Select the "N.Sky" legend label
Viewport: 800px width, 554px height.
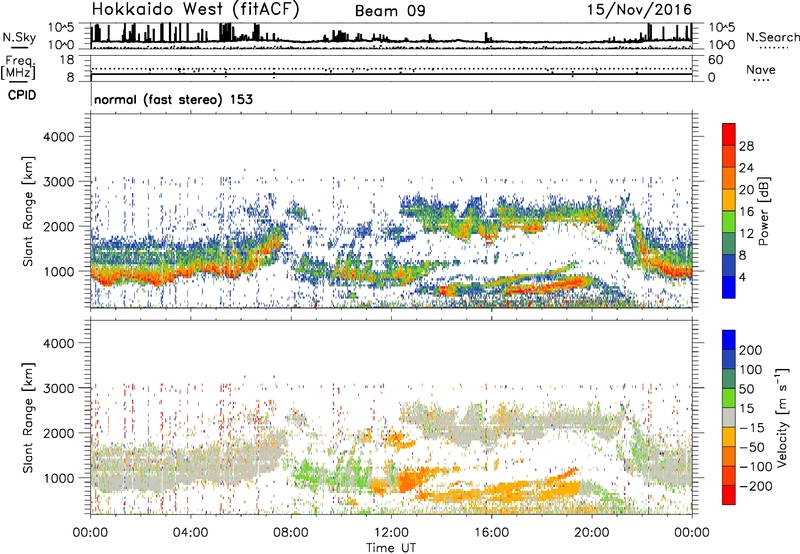(19, 37)
